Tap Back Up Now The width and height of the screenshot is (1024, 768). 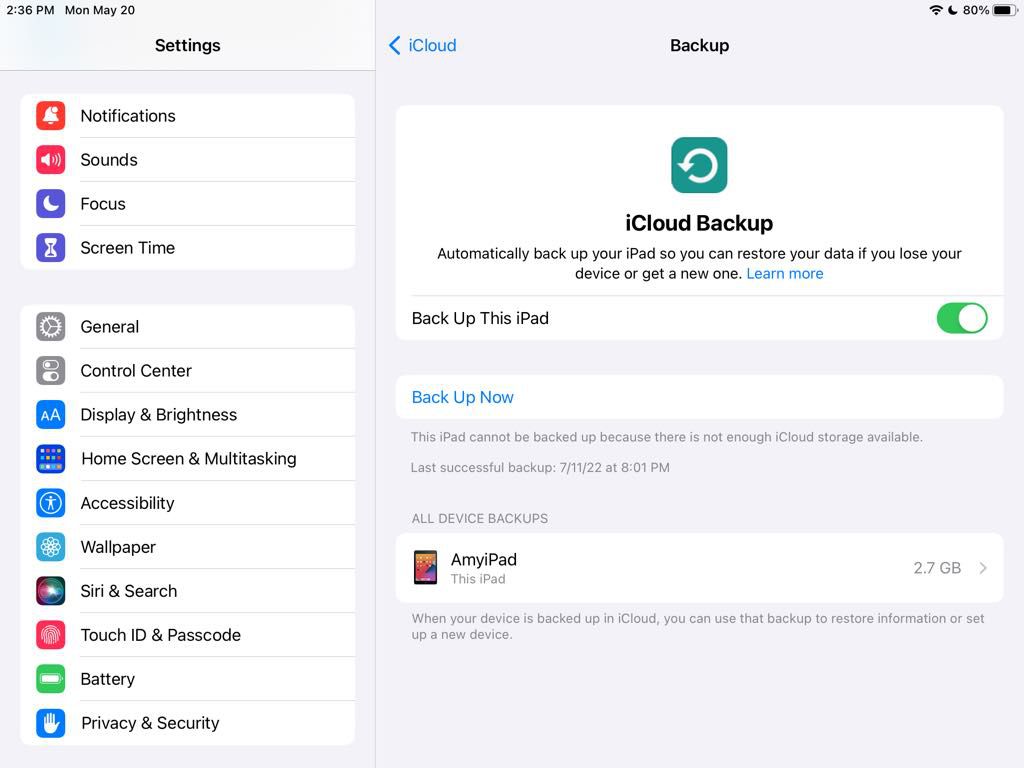pyautogui.click(x=462, y=397)
